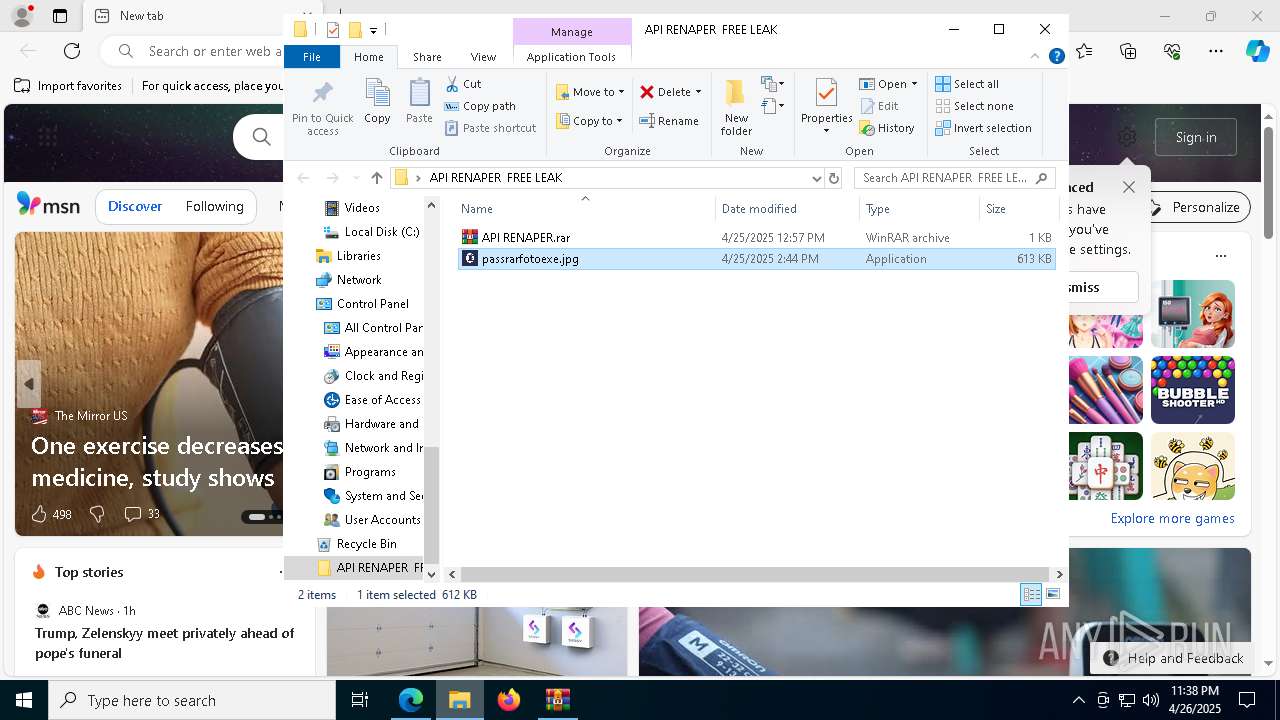This screenshot has width=1280, height=720.
Task: Click Select none
Action: pyautogui.click(x=974, y=106)
